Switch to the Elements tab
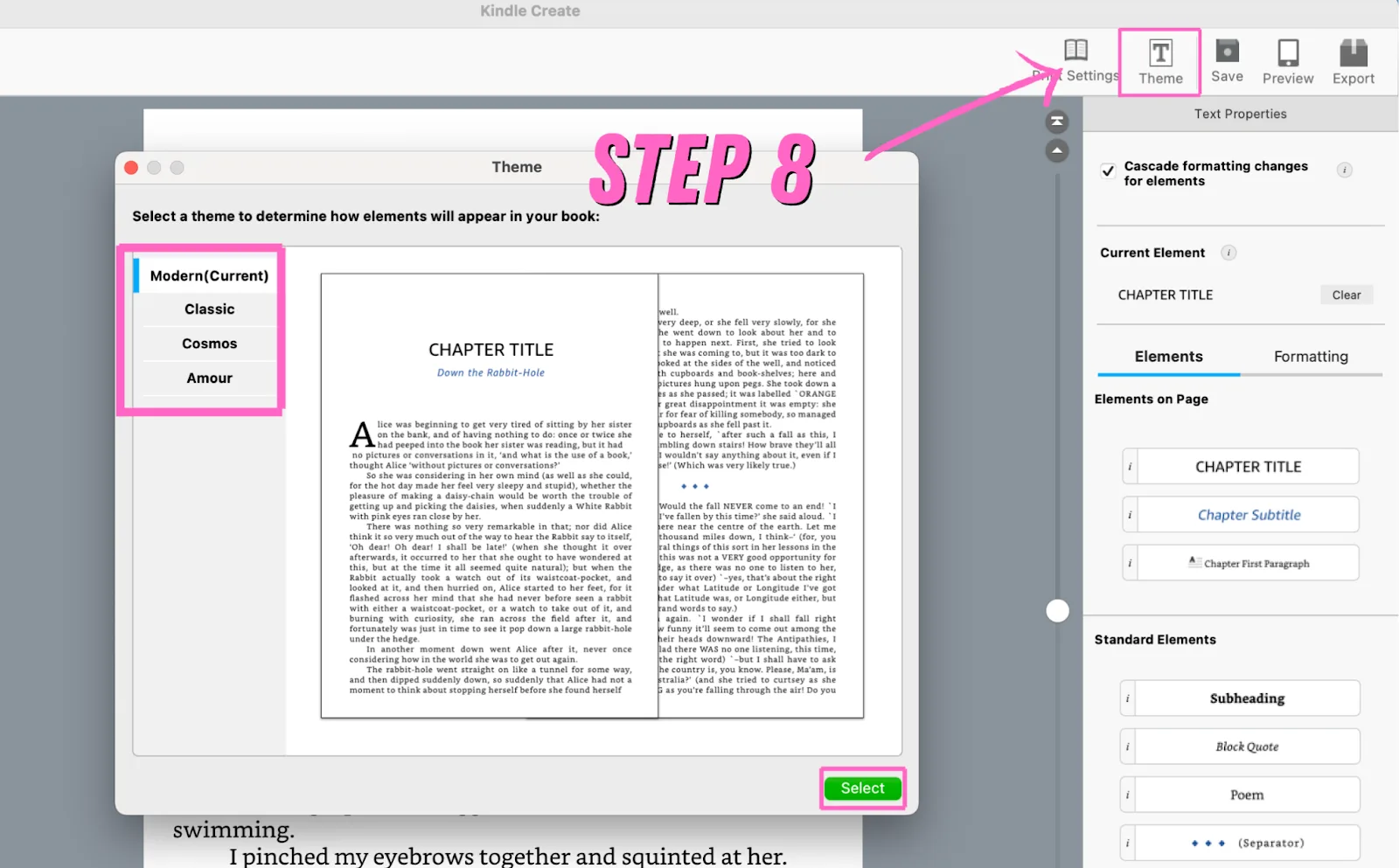The height and width of the screenshot is (868, 1399). 1168,357
